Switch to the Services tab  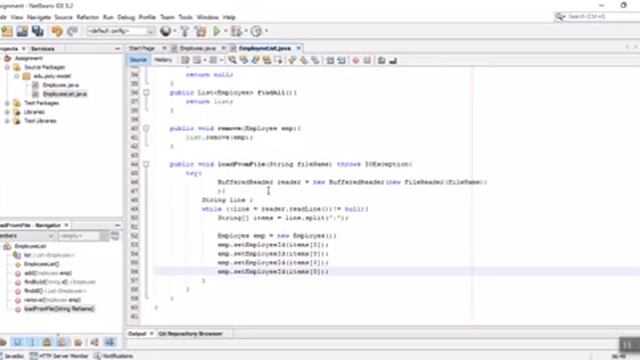(x=43, y=49)
